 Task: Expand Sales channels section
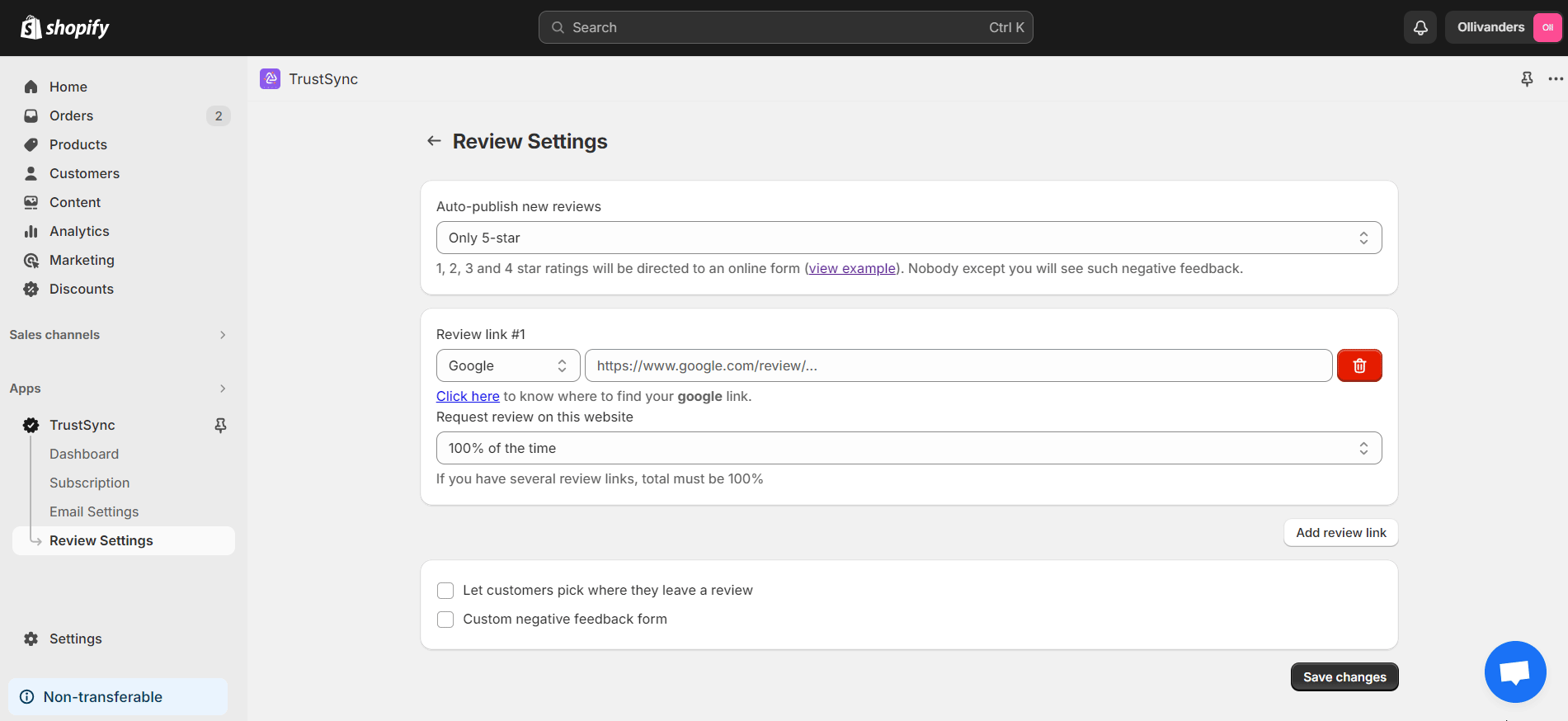click(x=118, y=335)
